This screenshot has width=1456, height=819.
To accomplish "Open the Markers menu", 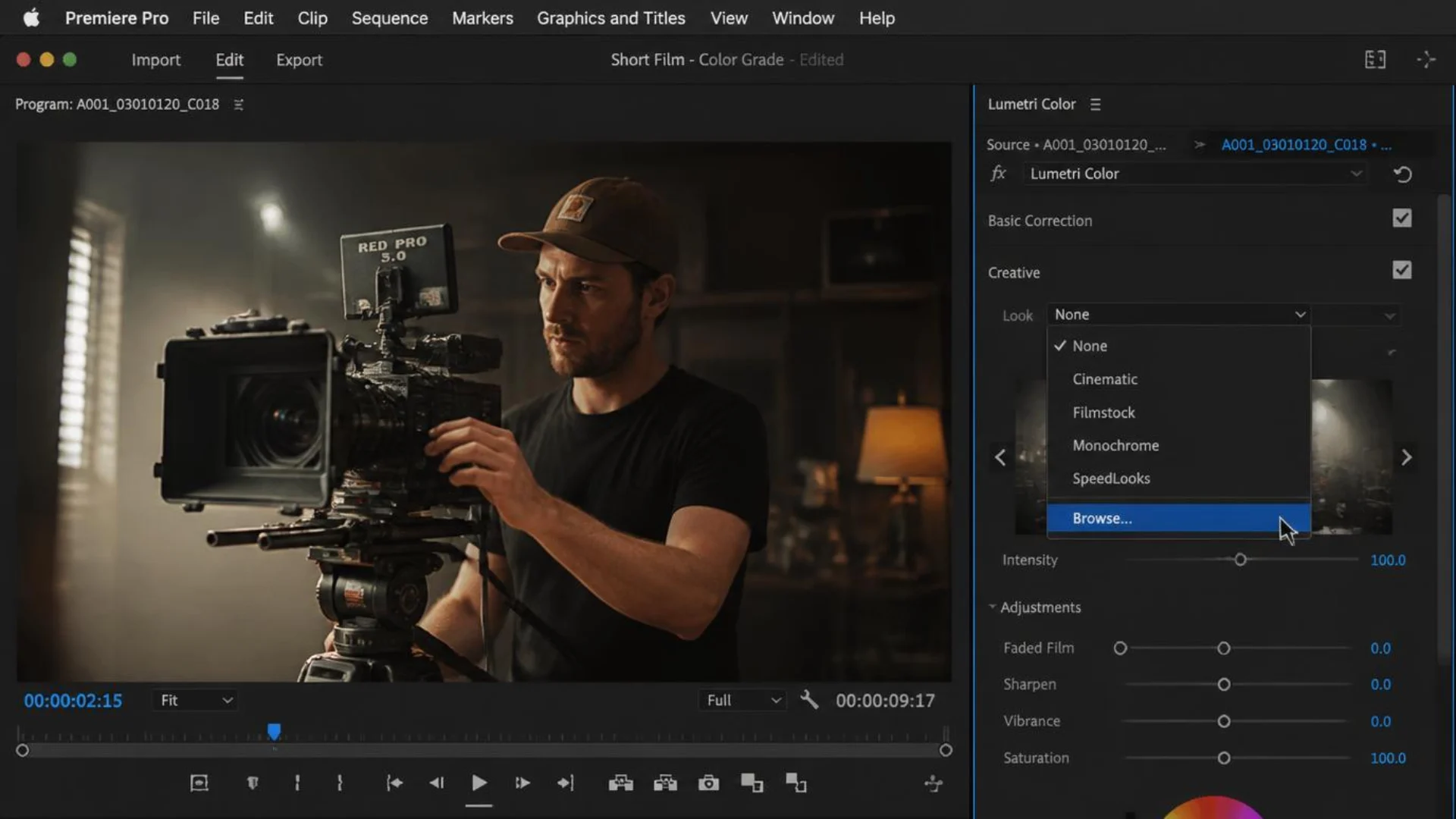I will (482, 17).
